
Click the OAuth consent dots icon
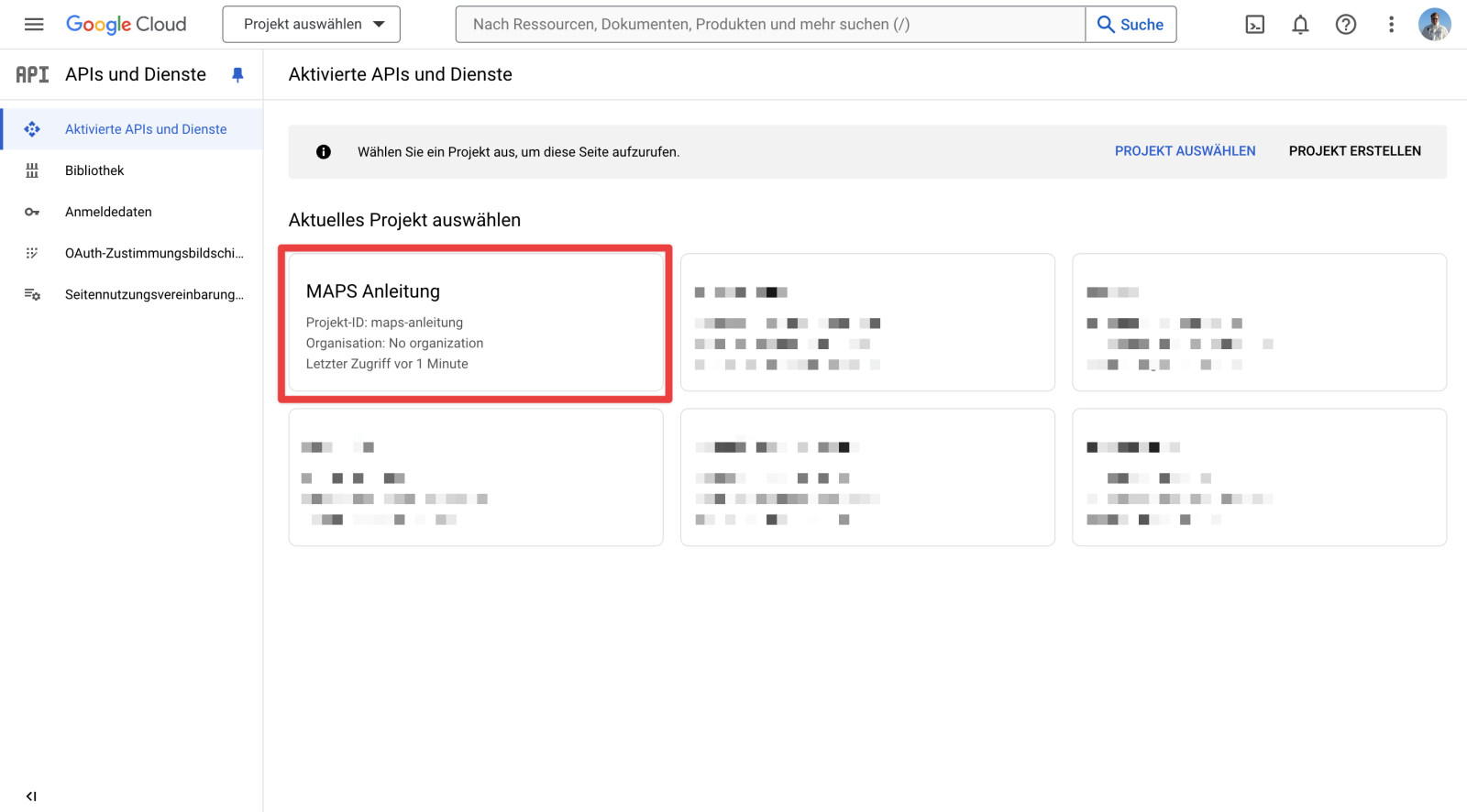tap(32, 253)
